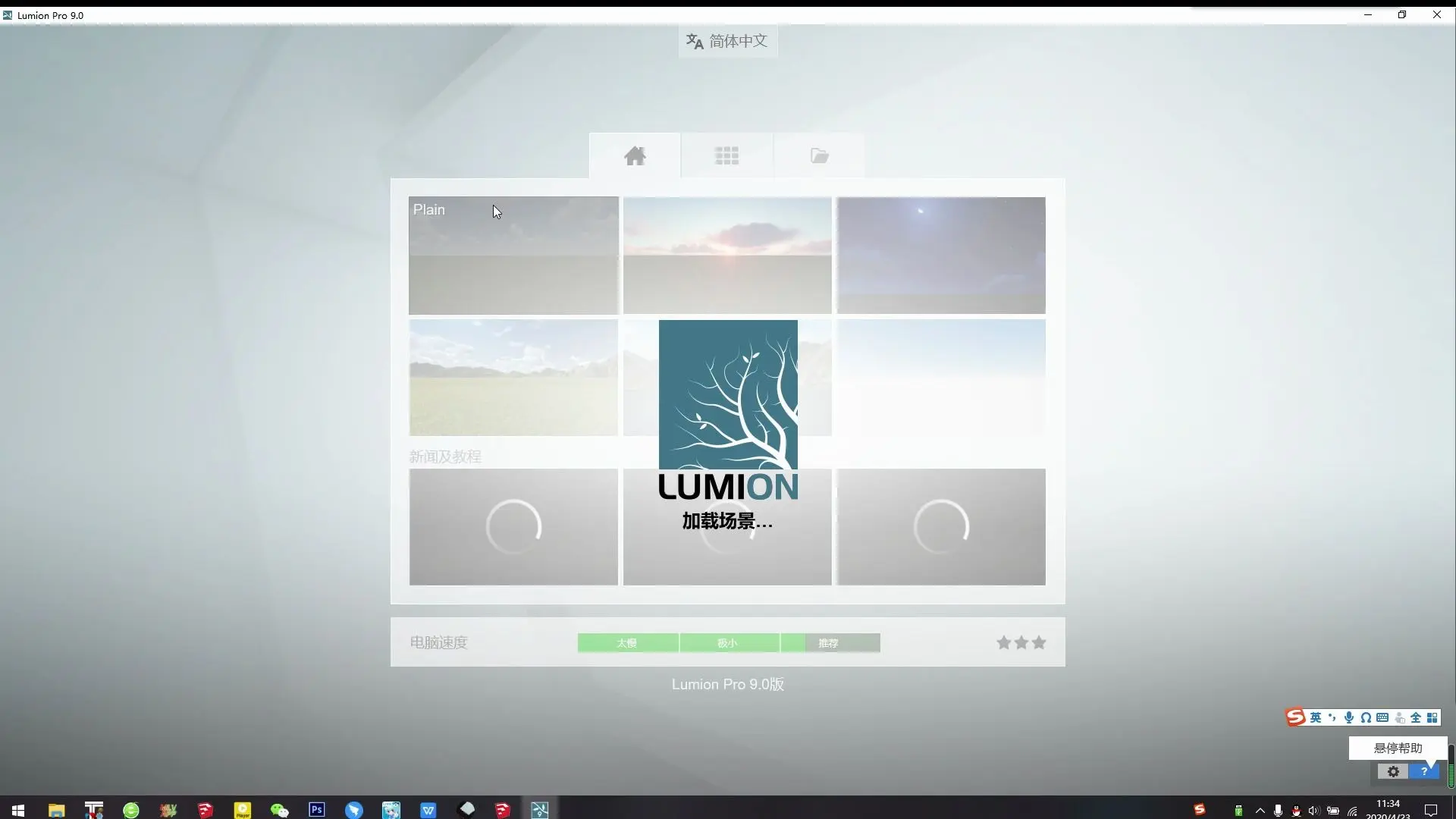Open the Sogou soft keyboard icon

point(1382,717)
